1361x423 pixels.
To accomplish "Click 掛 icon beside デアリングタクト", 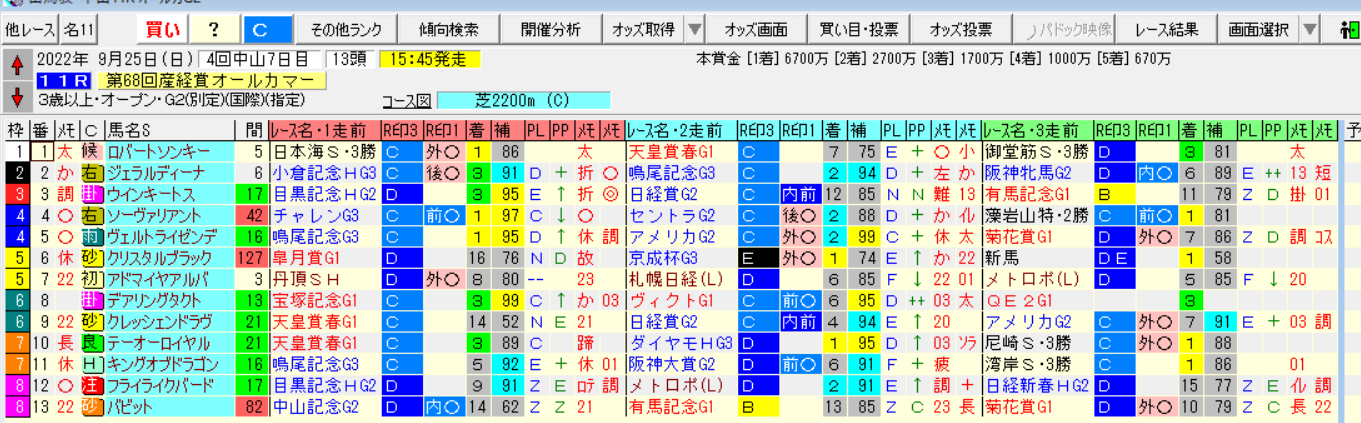I will coord(91,300).
